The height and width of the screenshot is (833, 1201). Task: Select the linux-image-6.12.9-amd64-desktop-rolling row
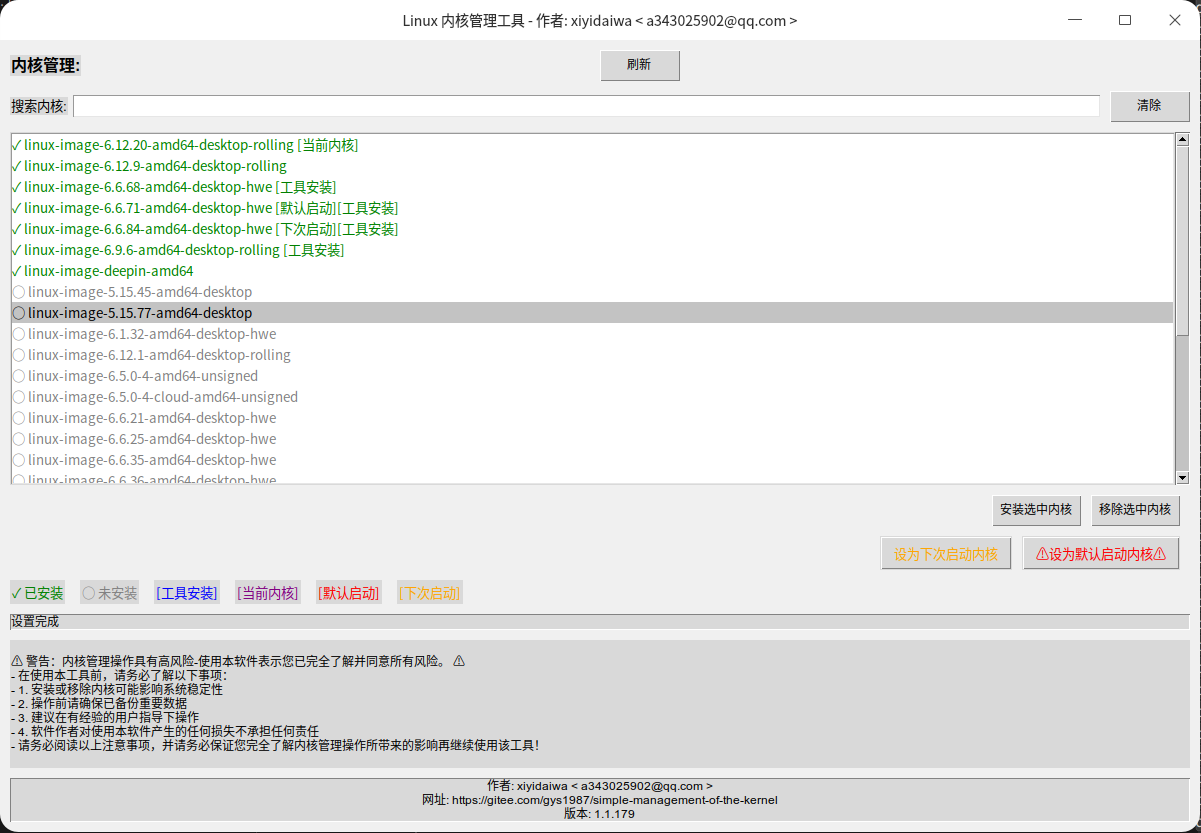[x=592, y=166]
